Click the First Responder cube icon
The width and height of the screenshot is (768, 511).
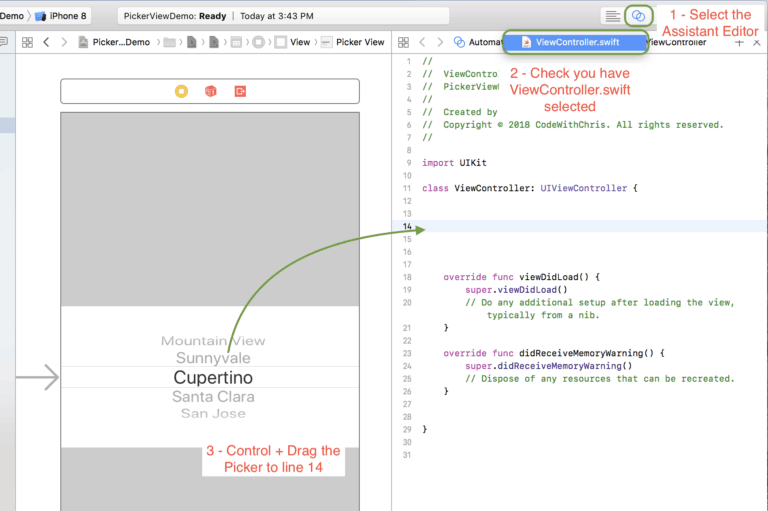coord(210,92)
